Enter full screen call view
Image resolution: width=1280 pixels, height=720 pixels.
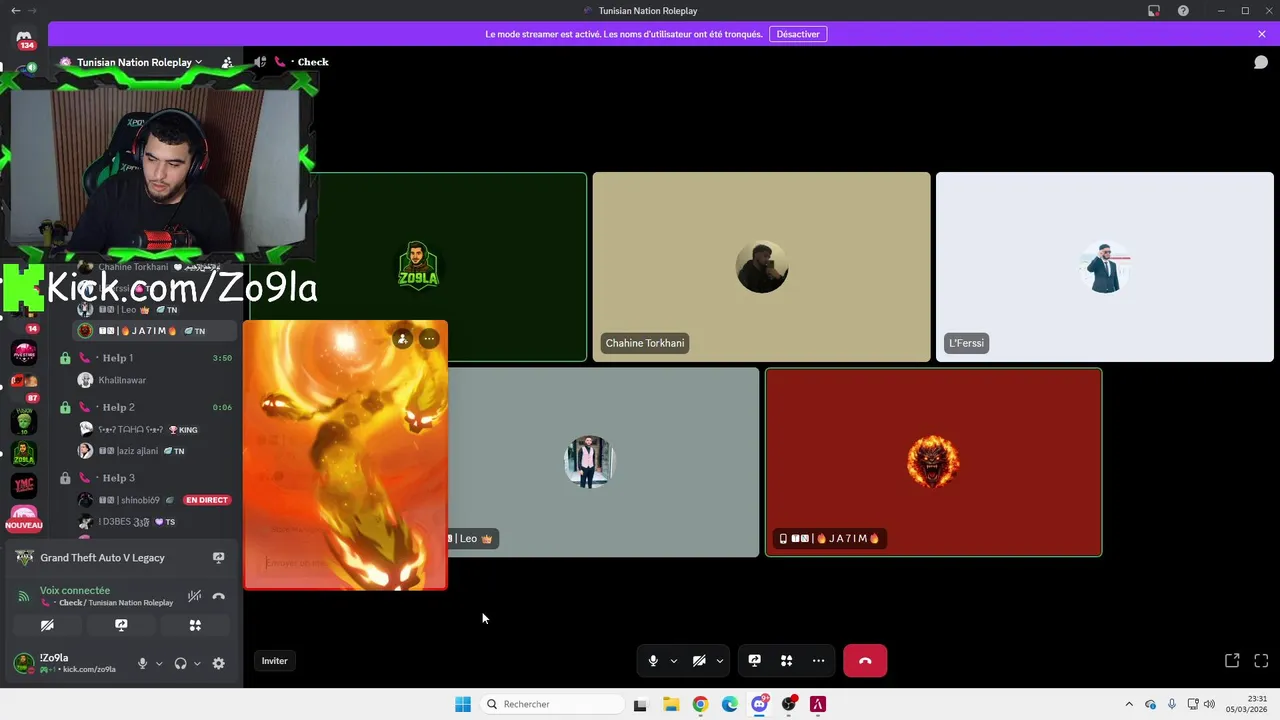(1261, 661)
